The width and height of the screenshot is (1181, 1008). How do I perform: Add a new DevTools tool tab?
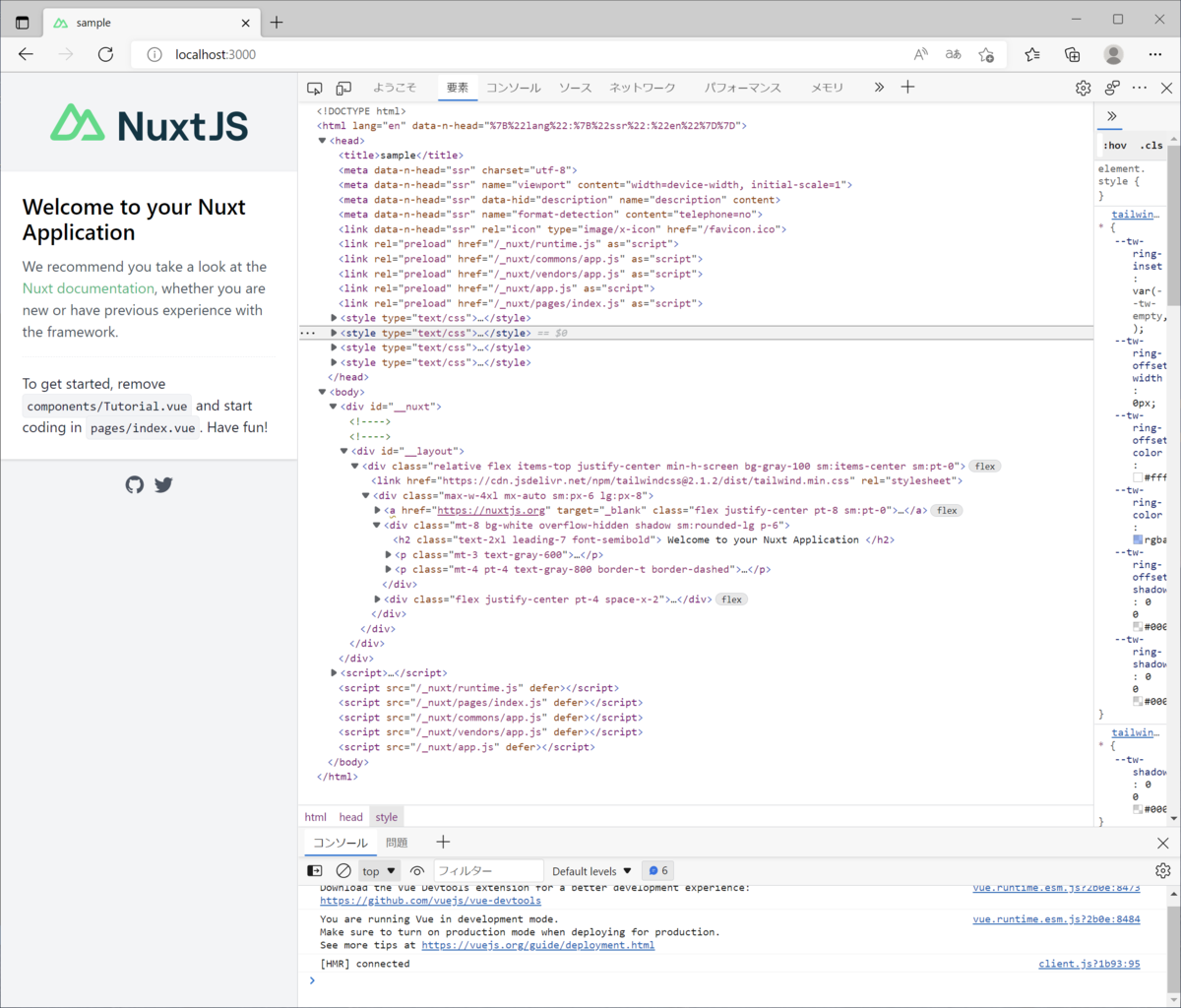(907, 88)
